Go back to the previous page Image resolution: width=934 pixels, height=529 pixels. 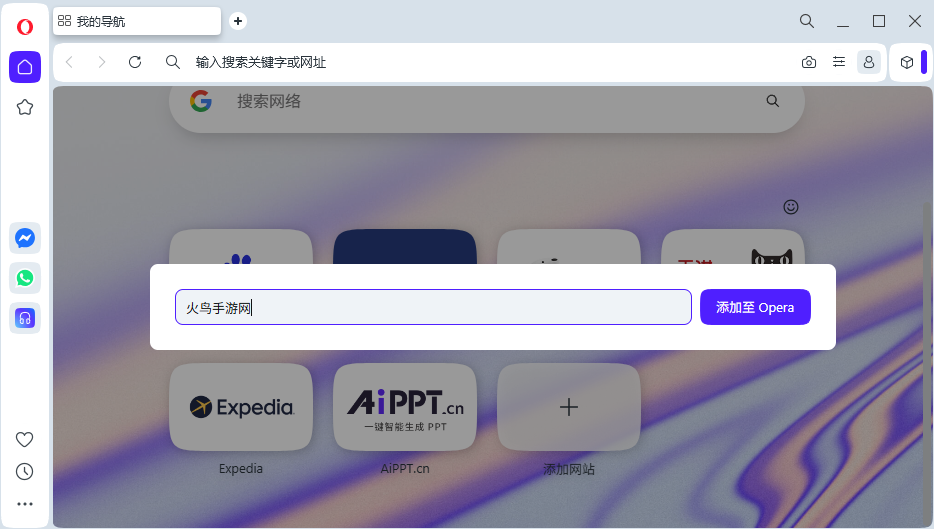[x=70, y=62]
